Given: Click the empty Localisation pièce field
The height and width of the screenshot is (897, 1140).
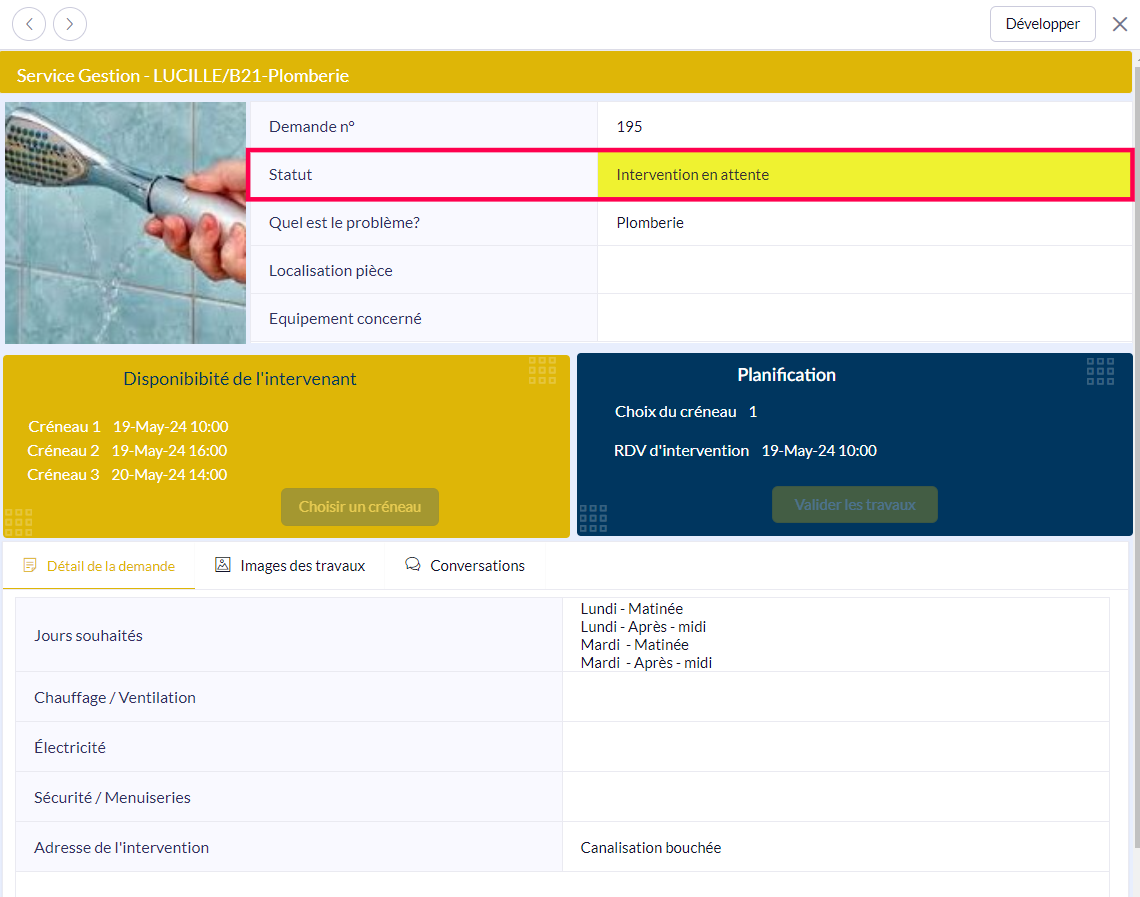Looking at the screenshot, I should click(864, 271).
